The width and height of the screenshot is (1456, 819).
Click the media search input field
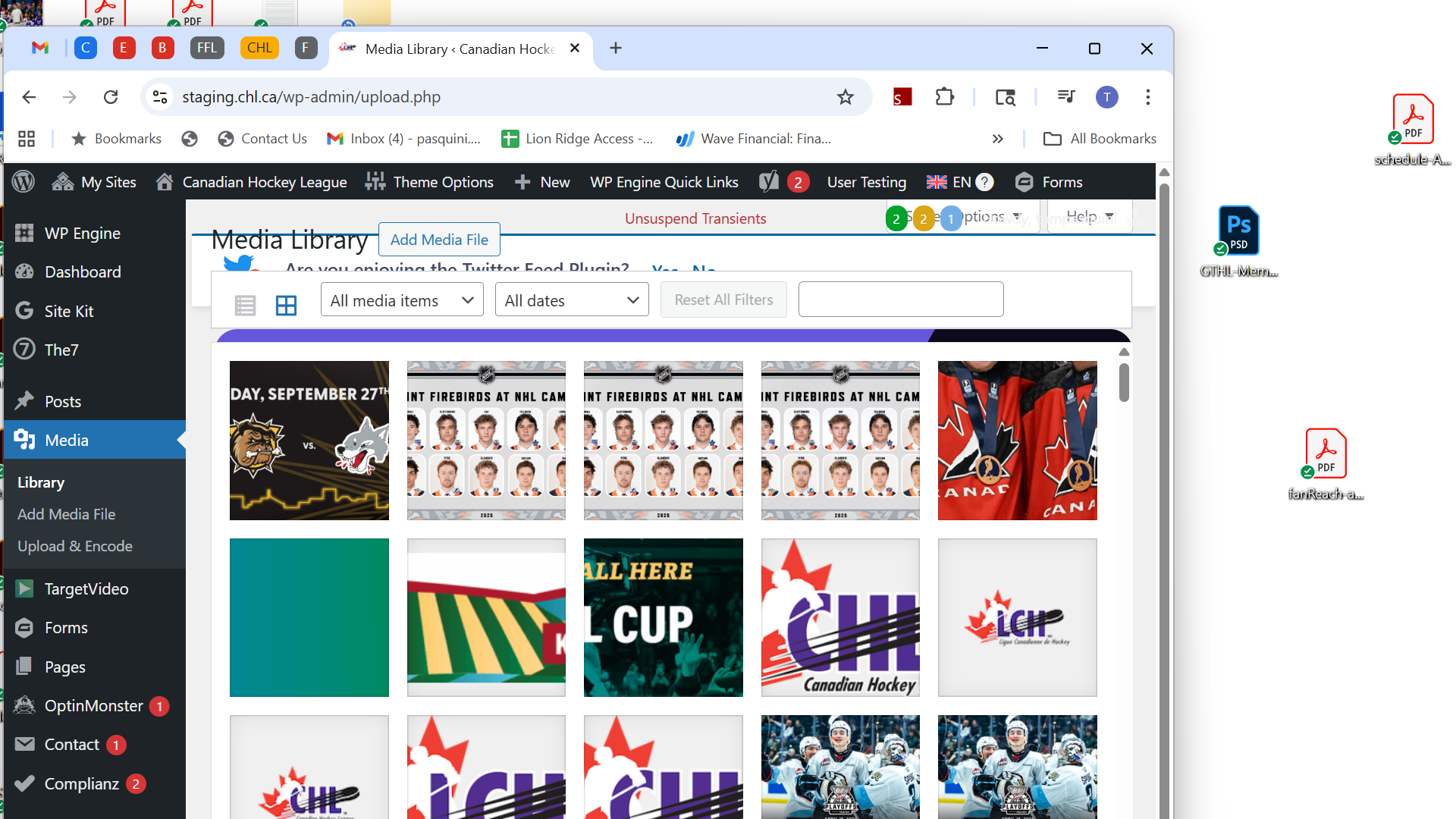point(901,300)
